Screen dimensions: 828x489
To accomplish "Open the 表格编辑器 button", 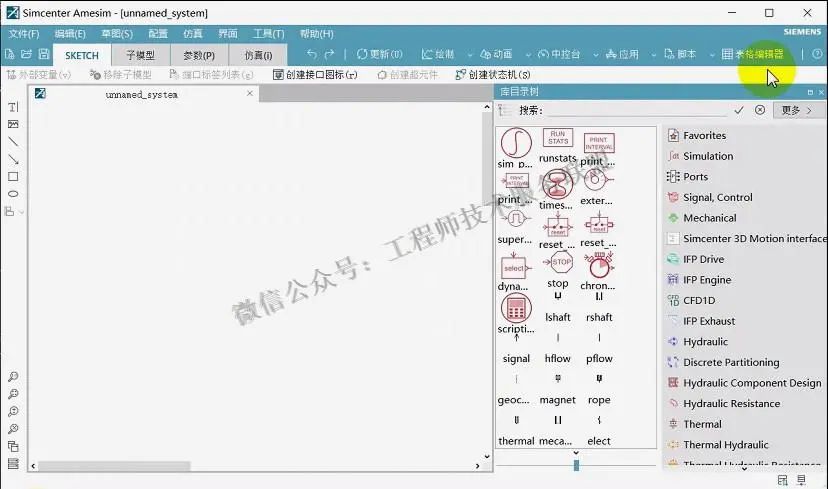I will coord(752,54).
